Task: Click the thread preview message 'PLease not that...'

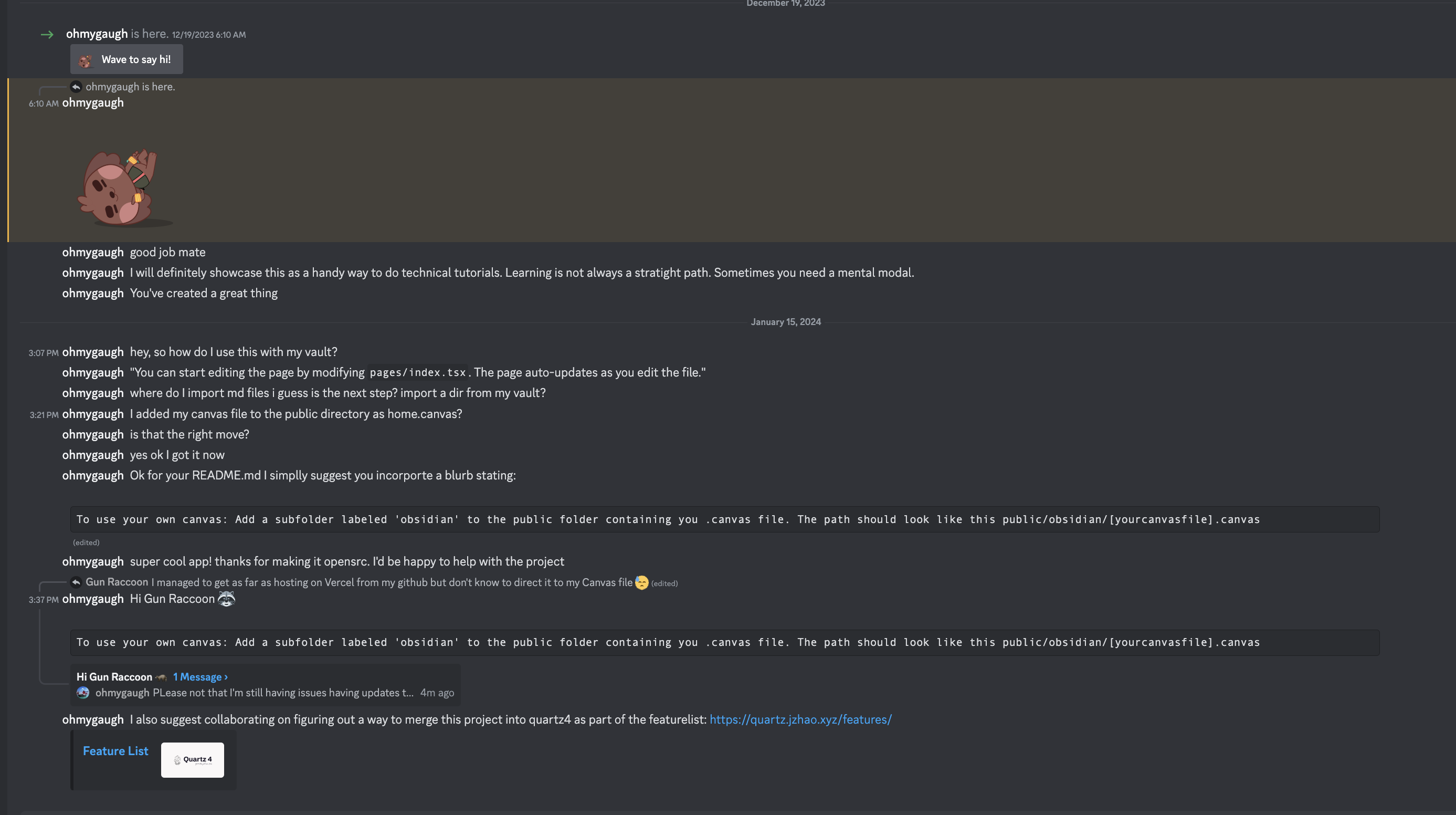Action: coord(282,693)
